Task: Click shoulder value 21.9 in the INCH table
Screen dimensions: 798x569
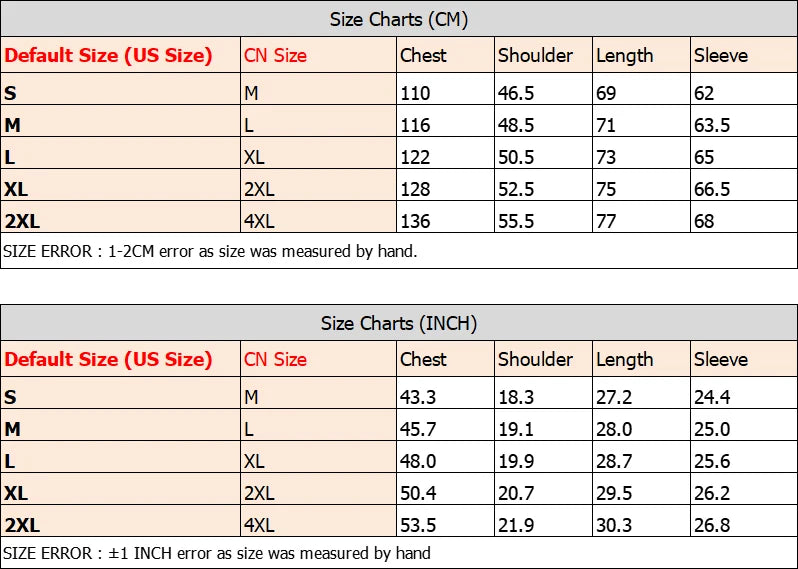Action: point(516,525)
